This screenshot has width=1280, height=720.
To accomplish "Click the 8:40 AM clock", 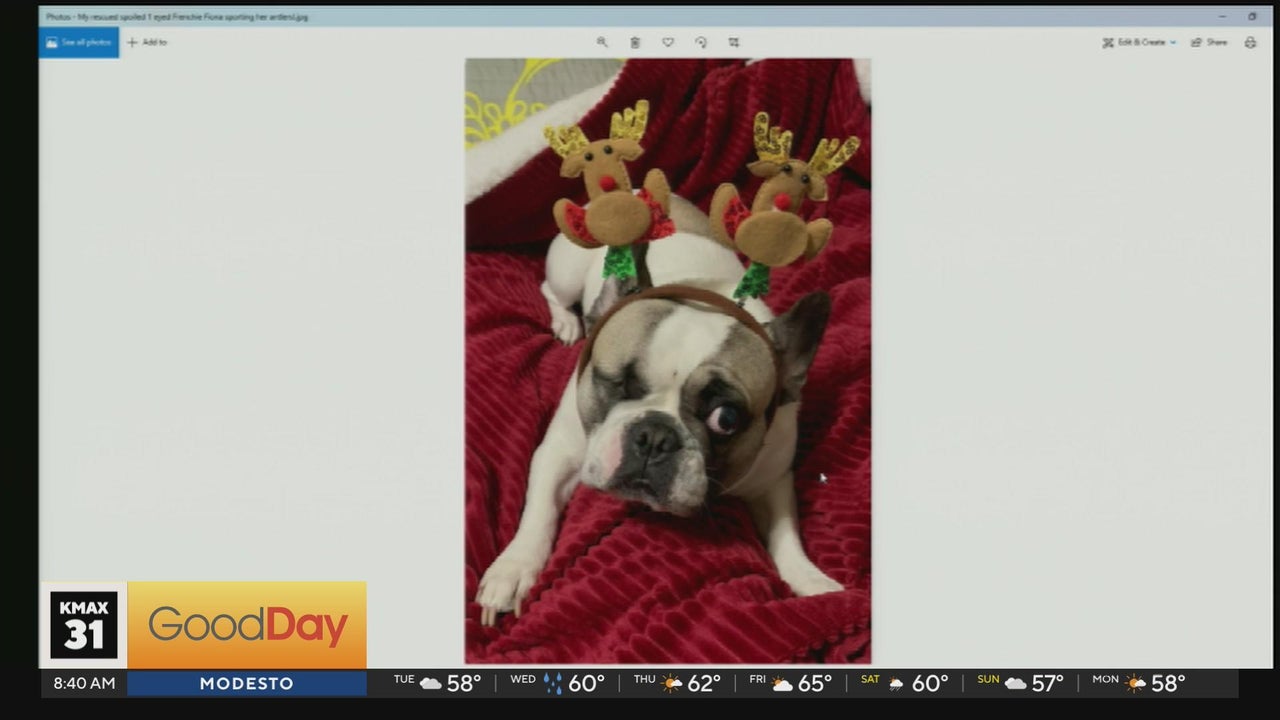I will pyautogui.click(x=83, y=683).
